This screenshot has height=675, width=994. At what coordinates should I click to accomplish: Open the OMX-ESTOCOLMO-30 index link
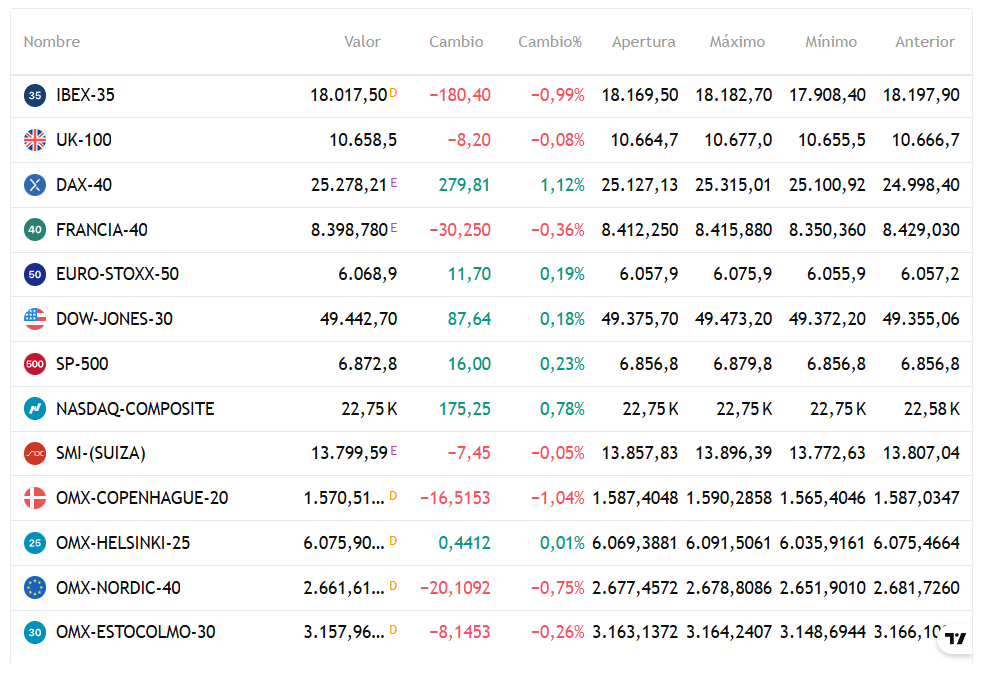point(136,632)
